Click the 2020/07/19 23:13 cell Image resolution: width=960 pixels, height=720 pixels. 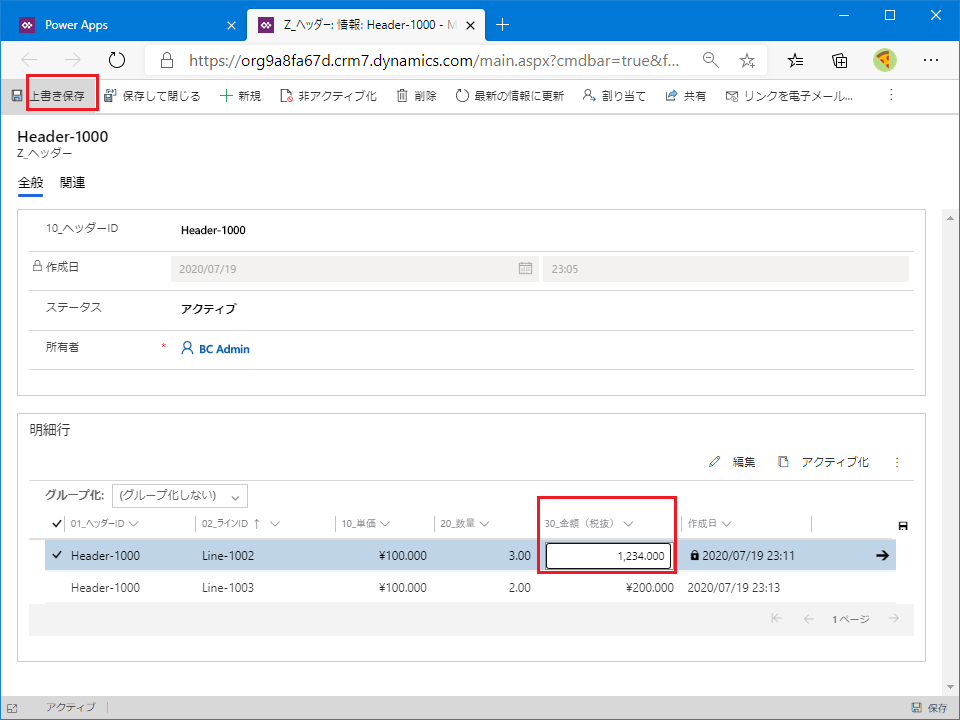(x=733, y=588)
